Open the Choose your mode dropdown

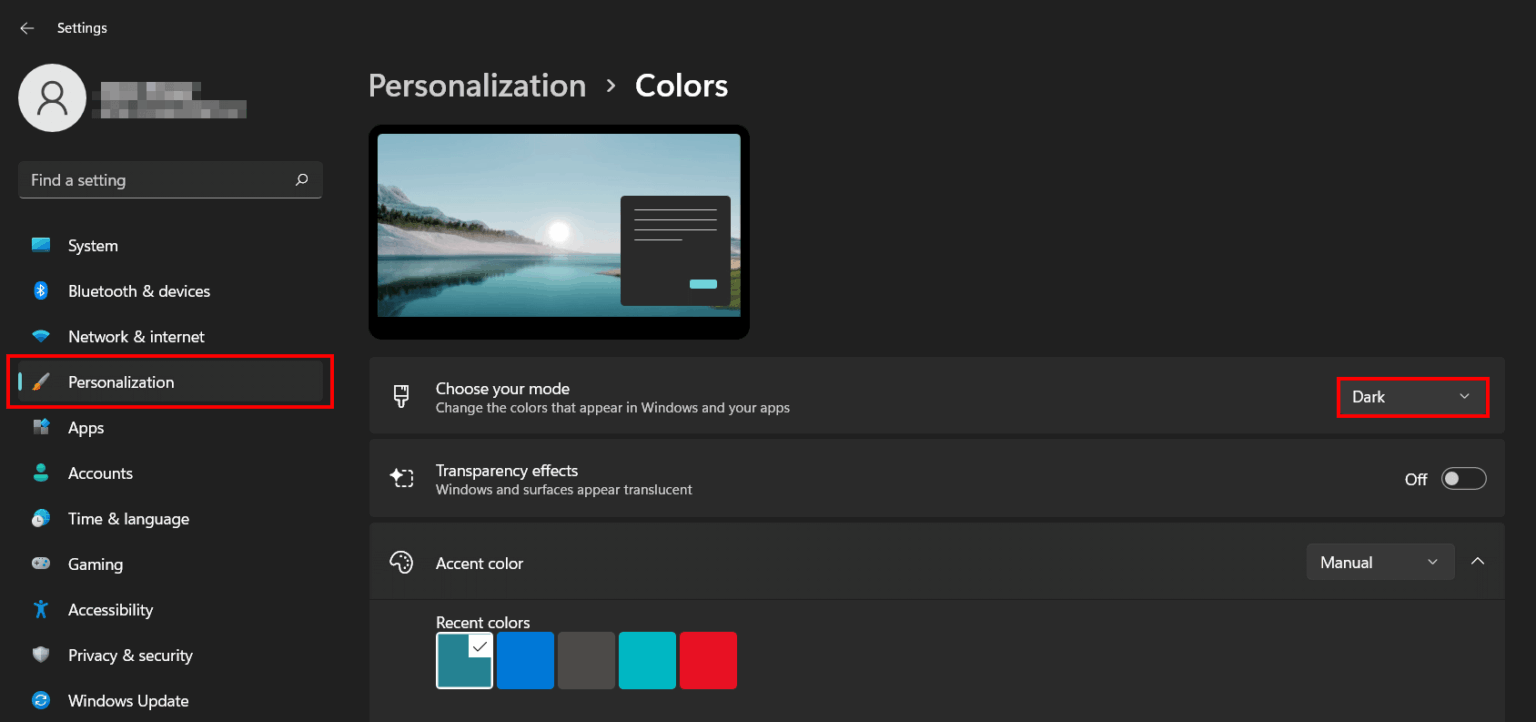point(1412,397)
